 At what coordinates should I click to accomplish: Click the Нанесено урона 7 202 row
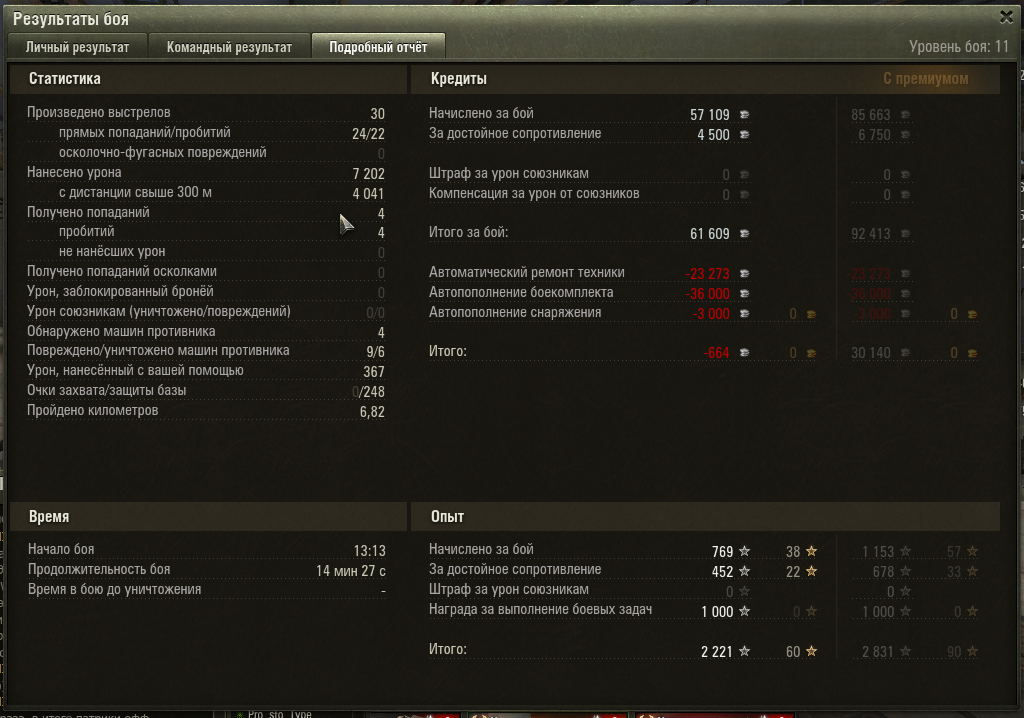click(206, 172)
